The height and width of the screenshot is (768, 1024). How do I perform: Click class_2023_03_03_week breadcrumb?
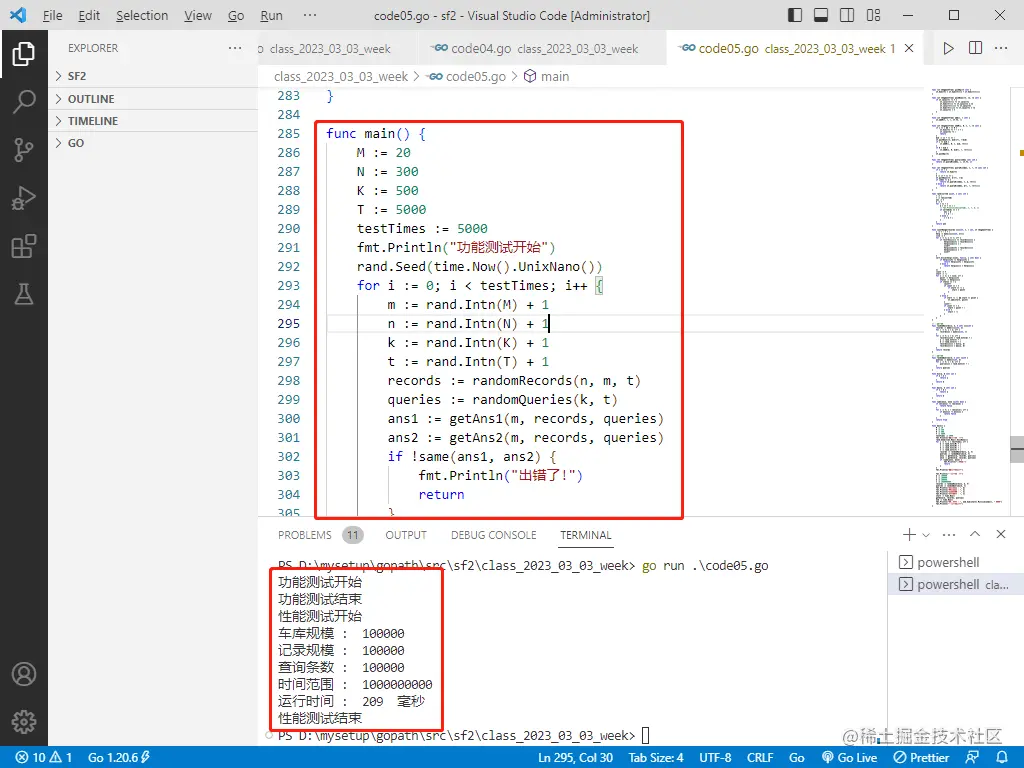point(341,76)
